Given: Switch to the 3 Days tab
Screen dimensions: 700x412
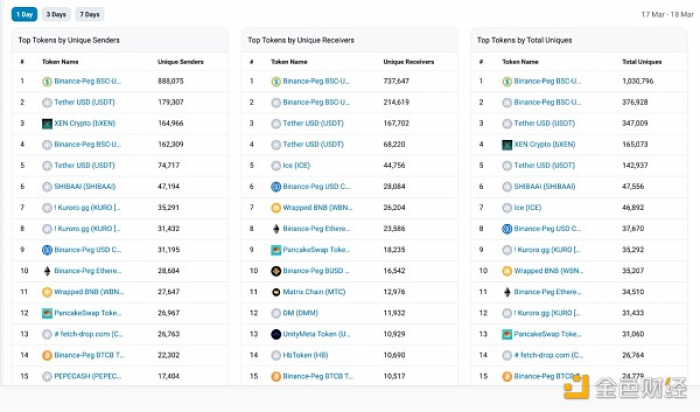Looking at the screenshot, I should (x=56, y=14).
